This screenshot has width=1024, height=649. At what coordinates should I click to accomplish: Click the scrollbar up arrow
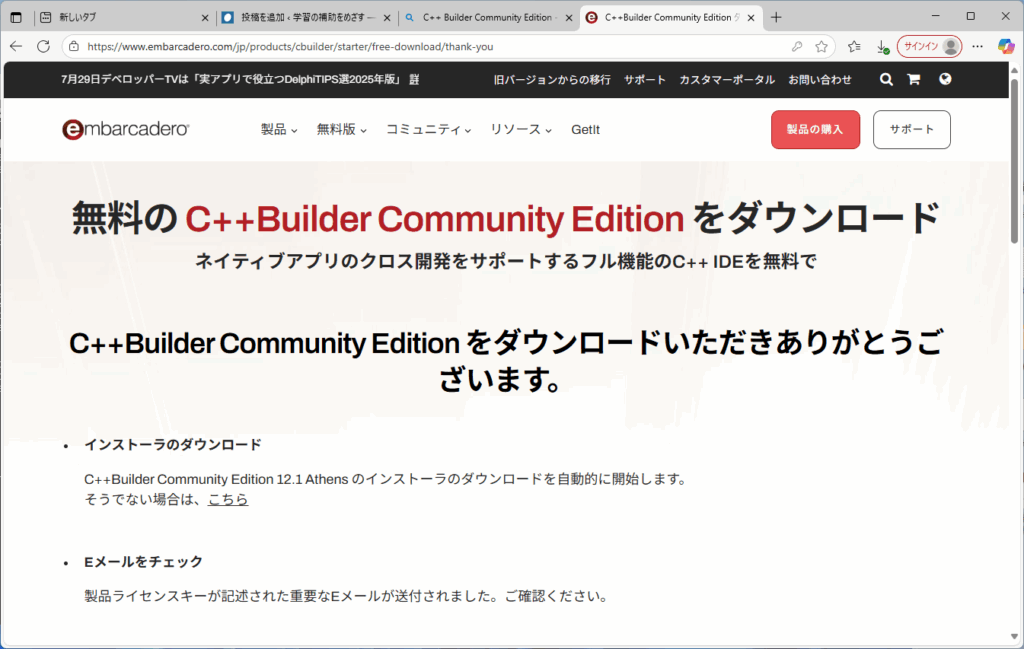coord(1014,70)
